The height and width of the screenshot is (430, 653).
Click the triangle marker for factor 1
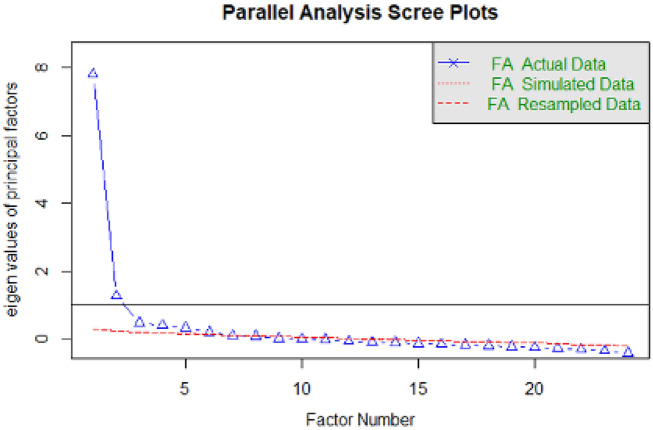point(93,73)
